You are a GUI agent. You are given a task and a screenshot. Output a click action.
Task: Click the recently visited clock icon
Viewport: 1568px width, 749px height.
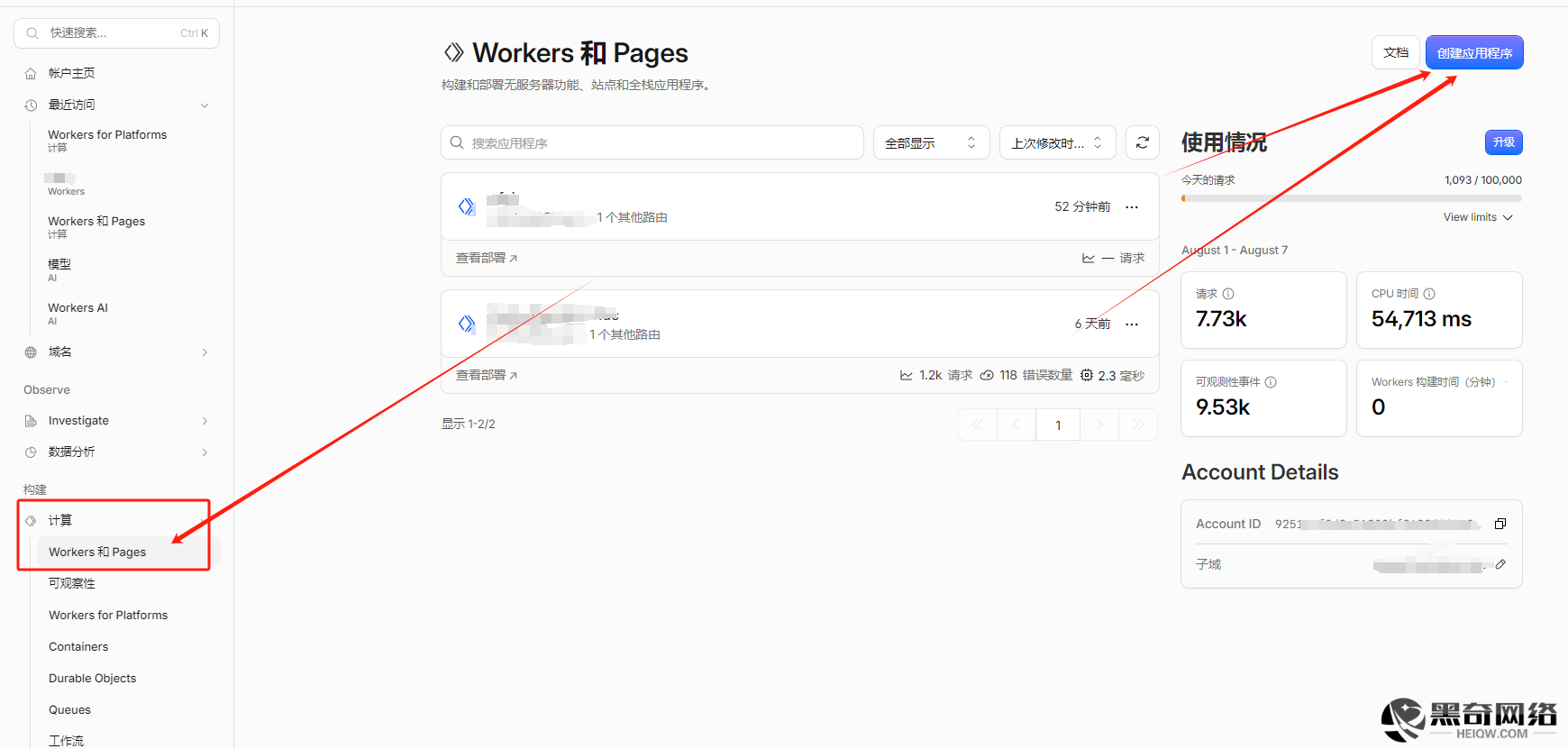point(31,105)
